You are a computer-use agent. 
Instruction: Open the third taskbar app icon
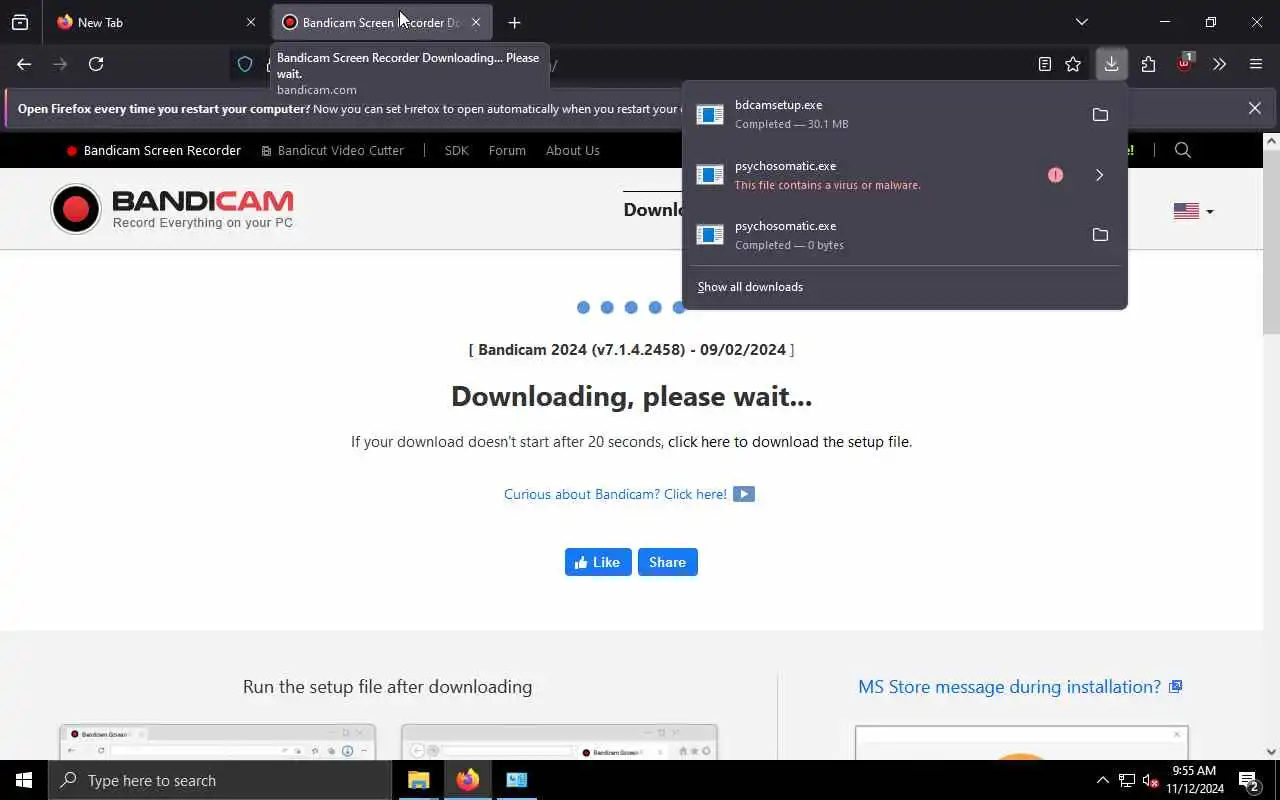tap(517, 780)
